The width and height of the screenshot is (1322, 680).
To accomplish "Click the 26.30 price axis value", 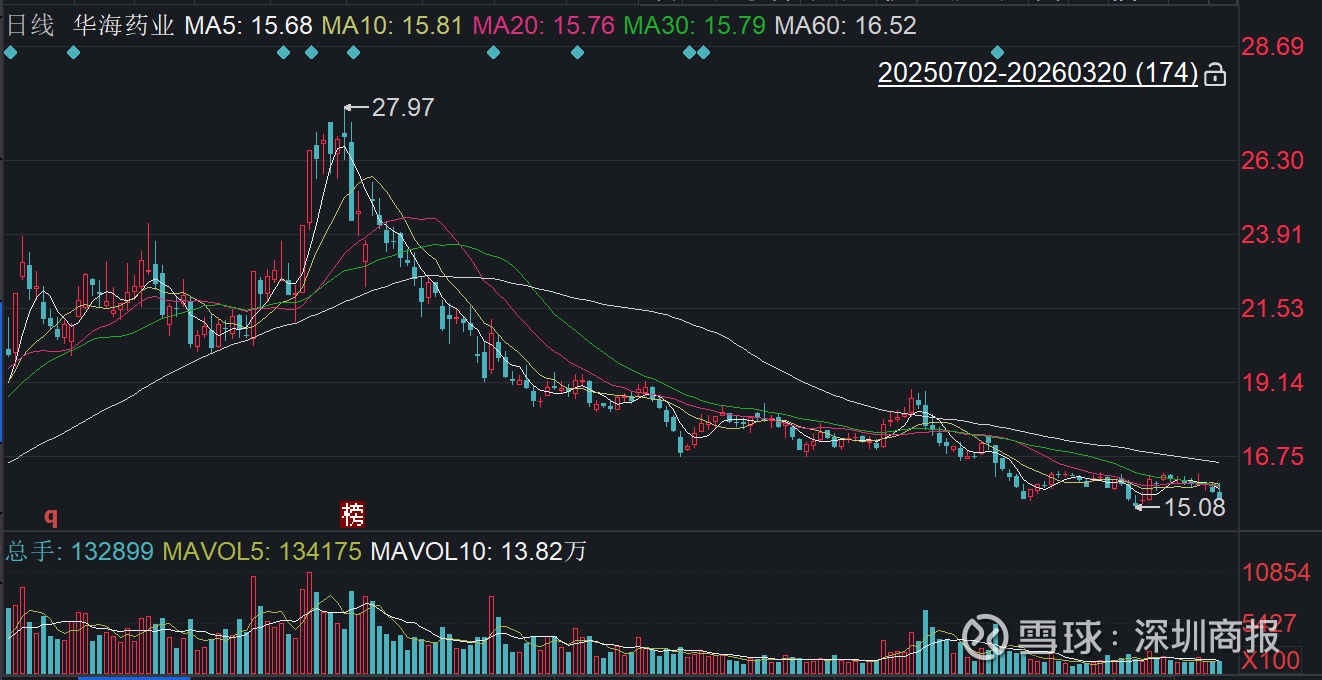I will tap(1273, 160).
